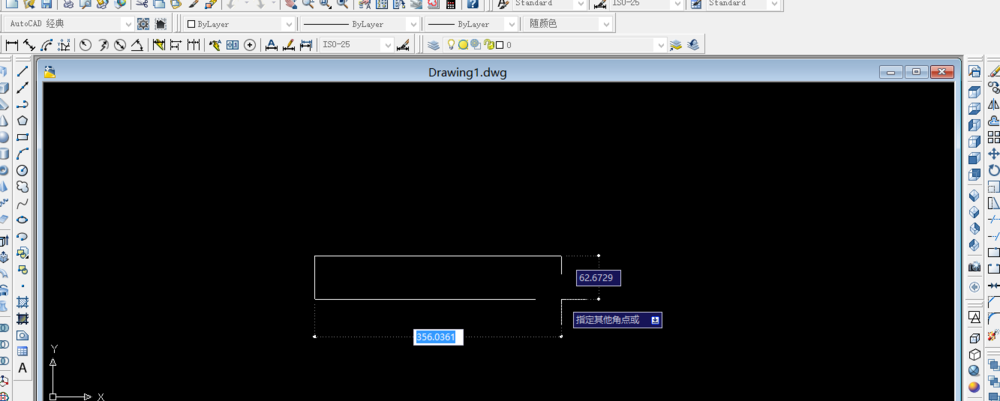Viewport: 1000px width, 401px height.
Task: Select the Arc tool
Action: 22,154
